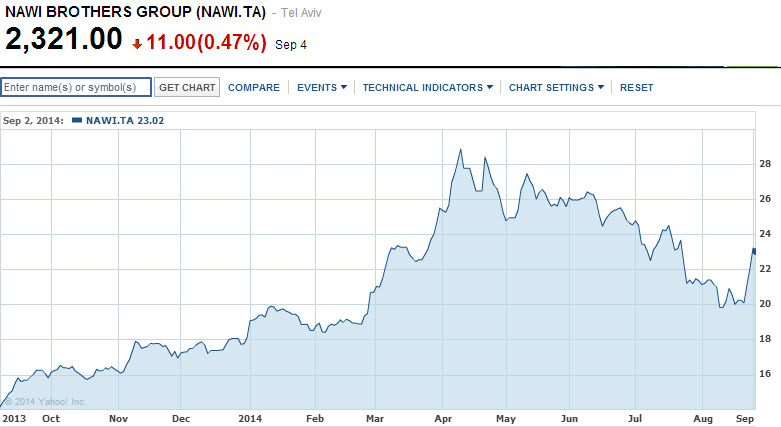Click the 2013 label on the time axis
Viewport: 781px width, 427px height.
[14, 419]
